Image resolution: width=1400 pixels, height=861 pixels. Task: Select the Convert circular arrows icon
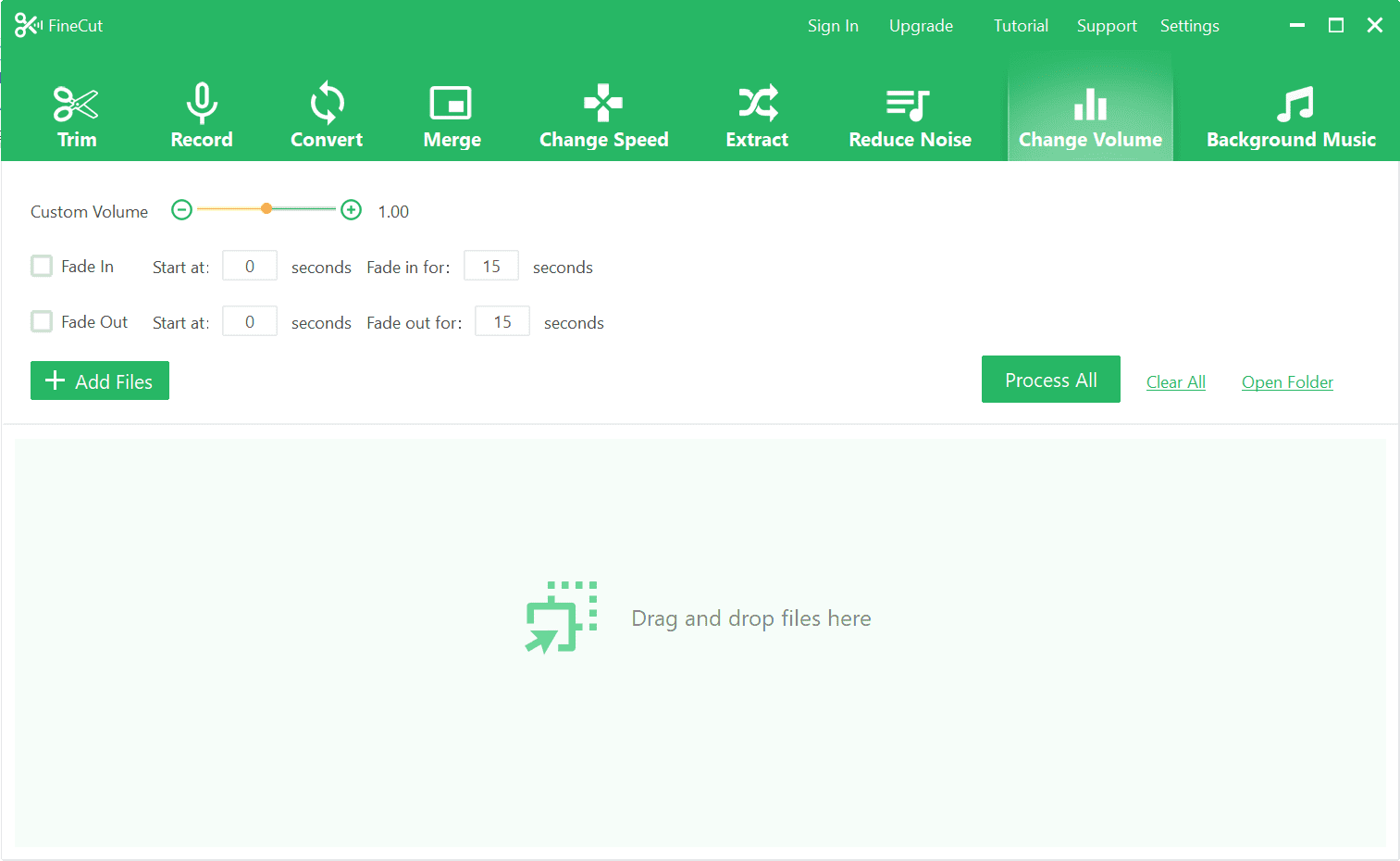pos(327,103)
